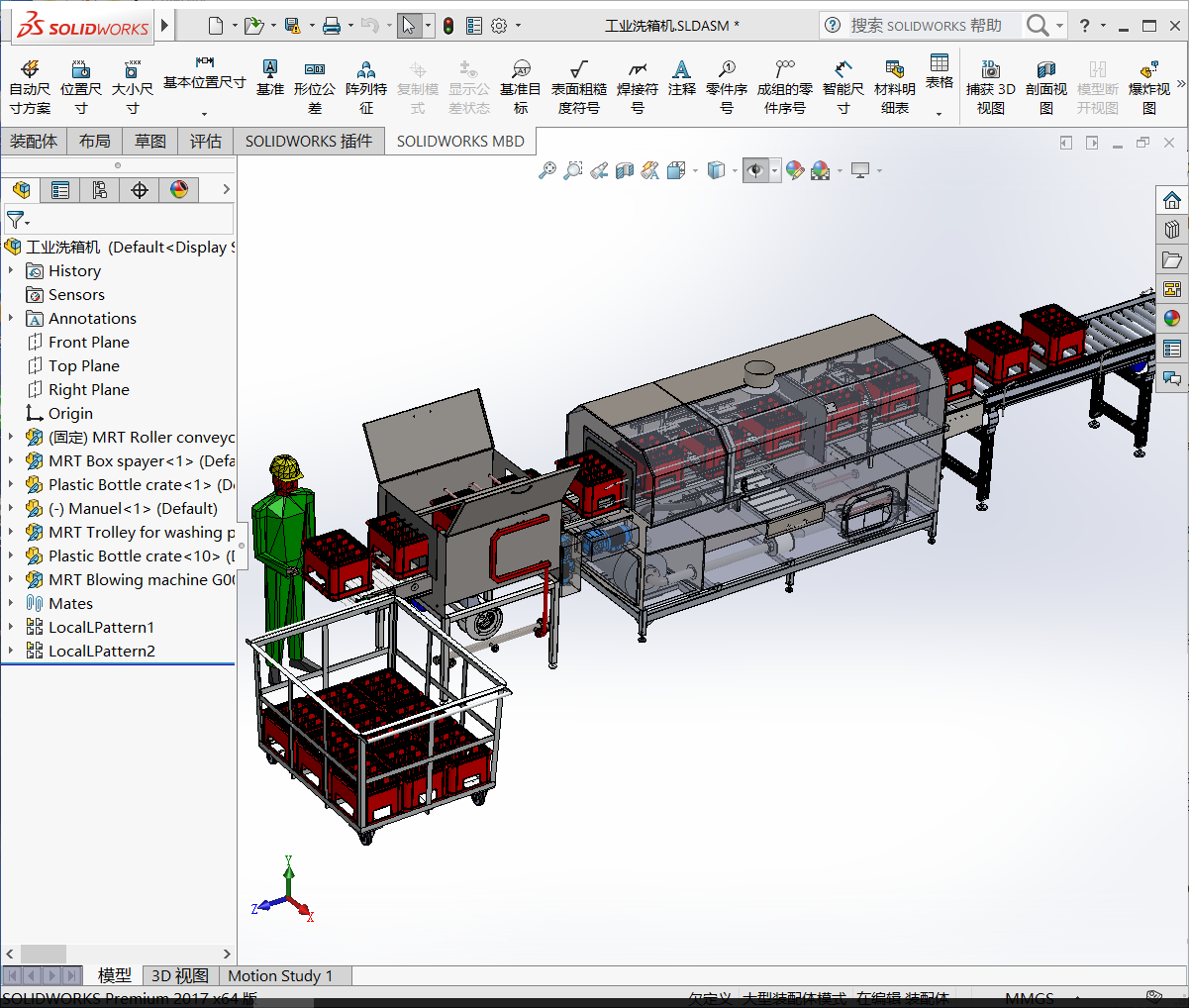1189x1008 pixels.
Task: Open the Design Library task pane icon
Action: point(1172,230)
